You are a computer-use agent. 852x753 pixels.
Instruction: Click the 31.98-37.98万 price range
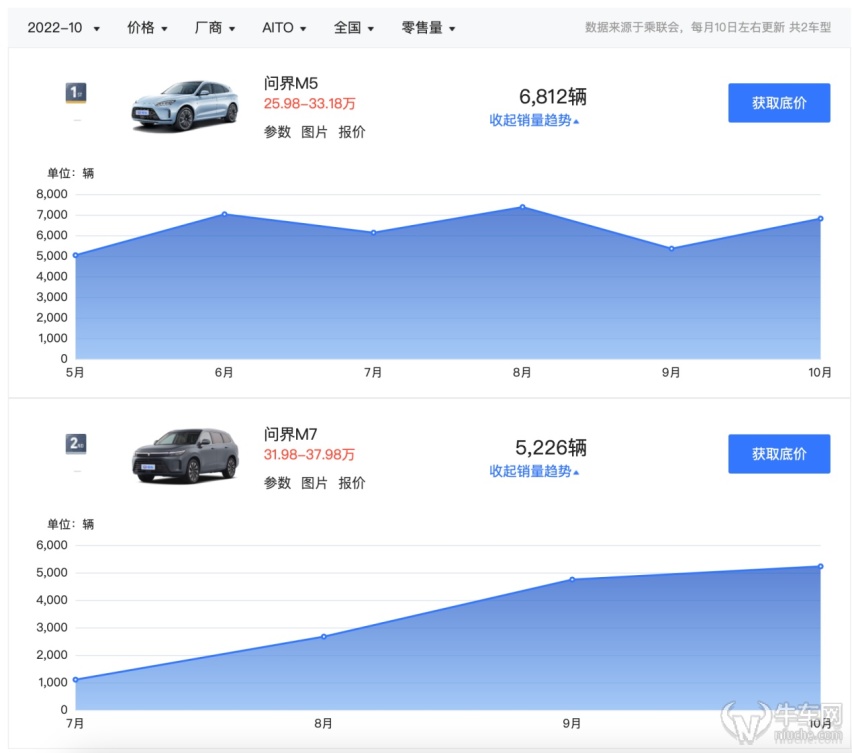click(309, 454)
